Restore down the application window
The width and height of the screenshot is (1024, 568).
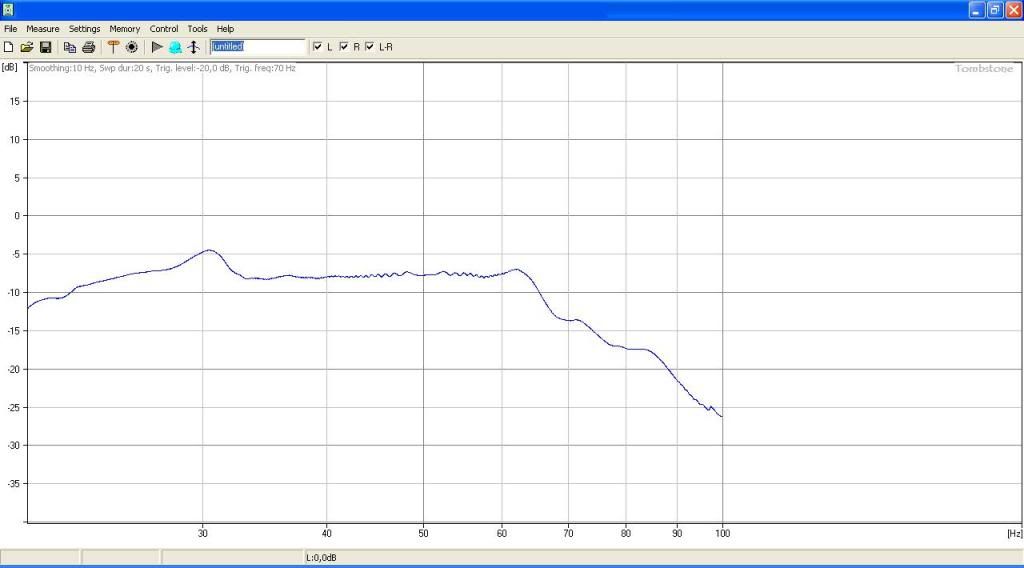click(995, 10)
